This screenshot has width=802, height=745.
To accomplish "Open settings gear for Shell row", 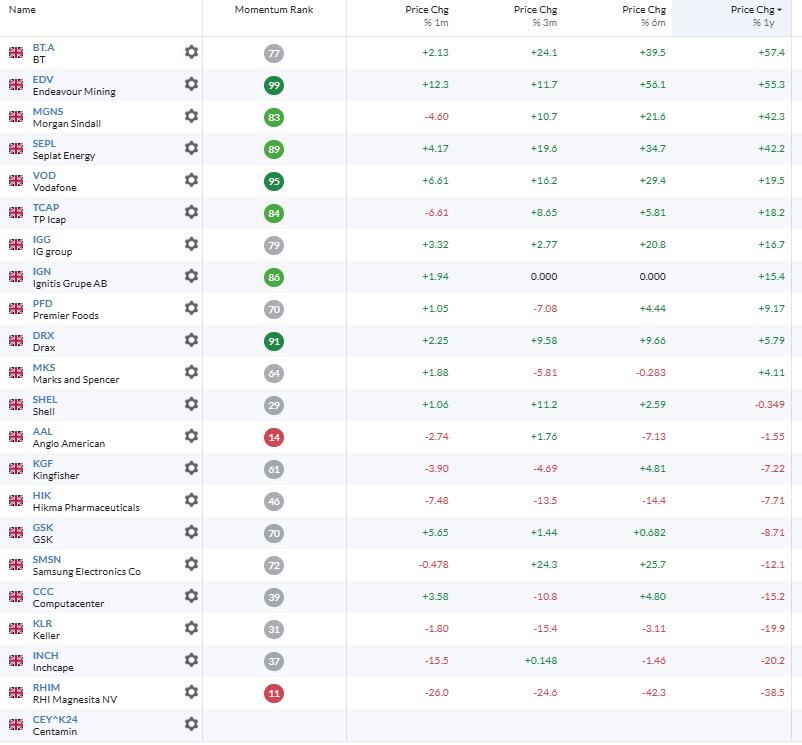I will [x=191, y=404].
